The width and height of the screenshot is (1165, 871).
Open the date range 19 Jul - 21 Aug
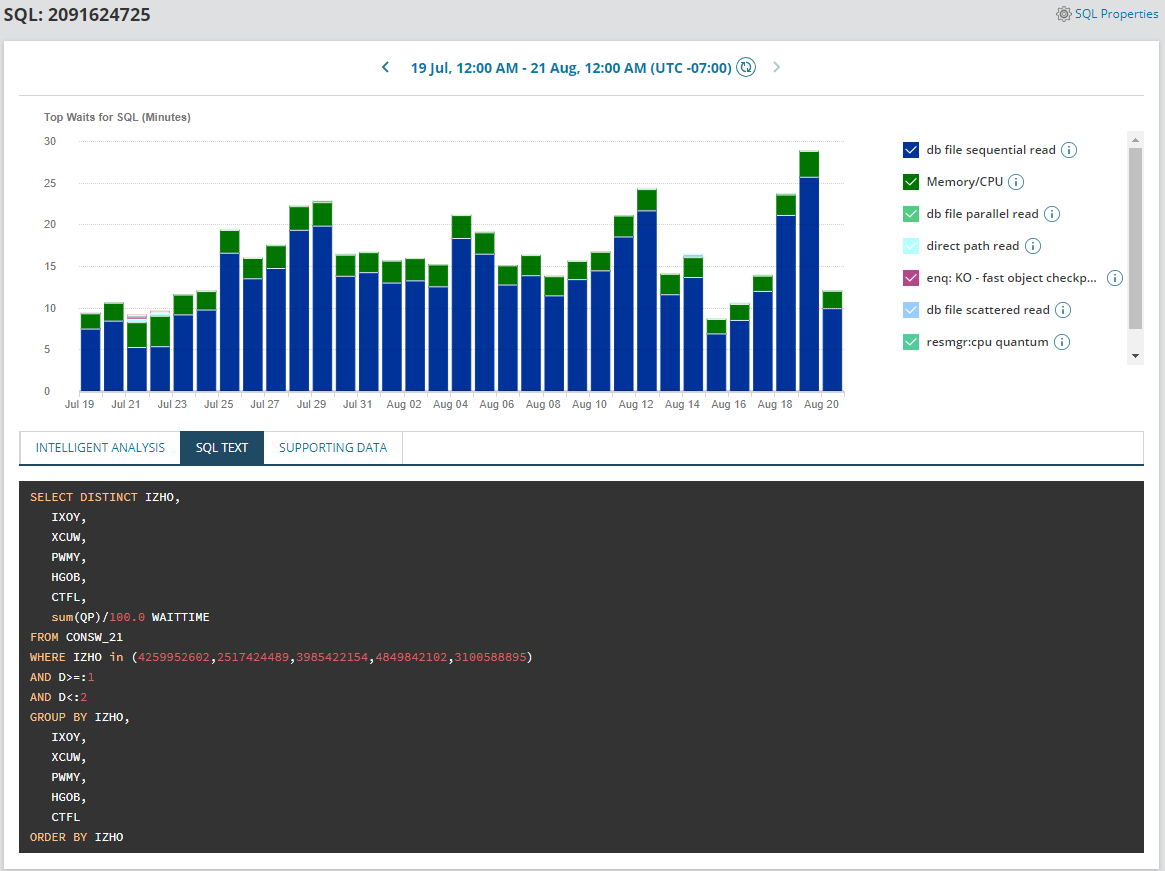571,68
